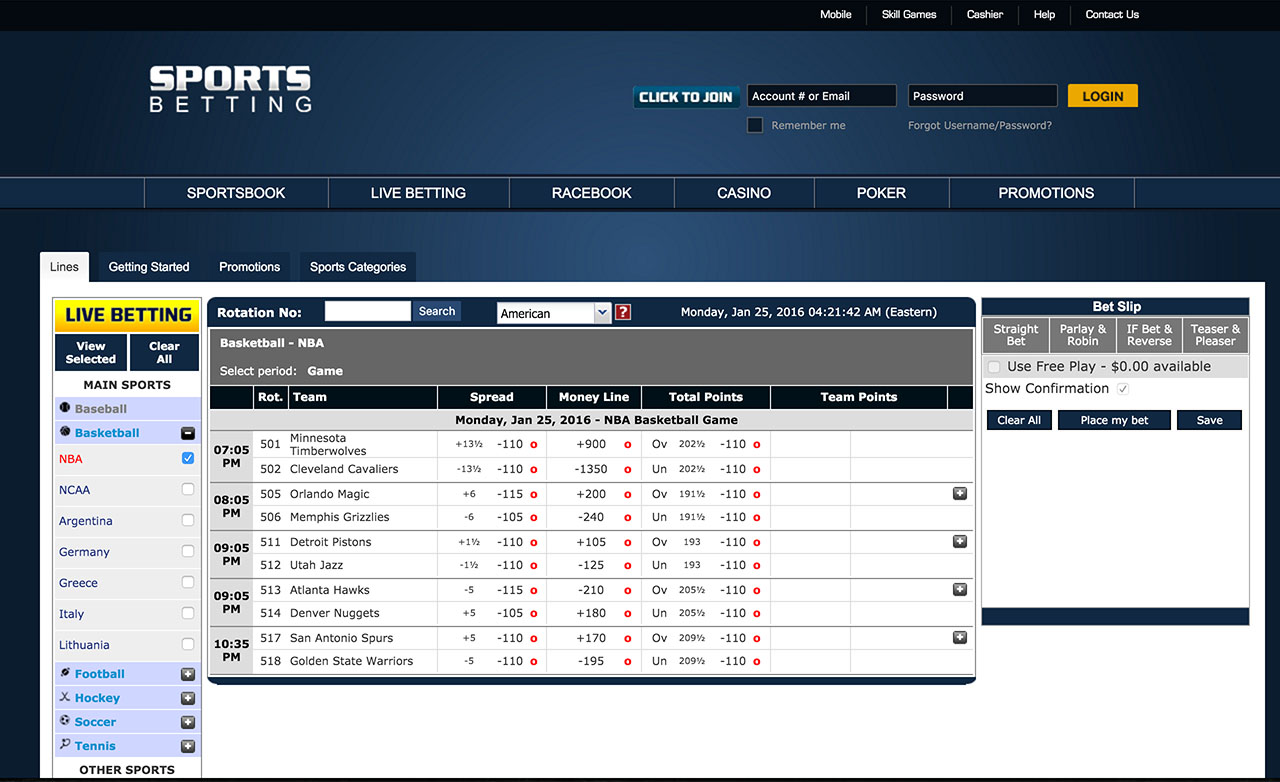Screen dimensions: 1280x782
Task: Click the sidebar Clear All button
Action: click(x=164, y=352)
